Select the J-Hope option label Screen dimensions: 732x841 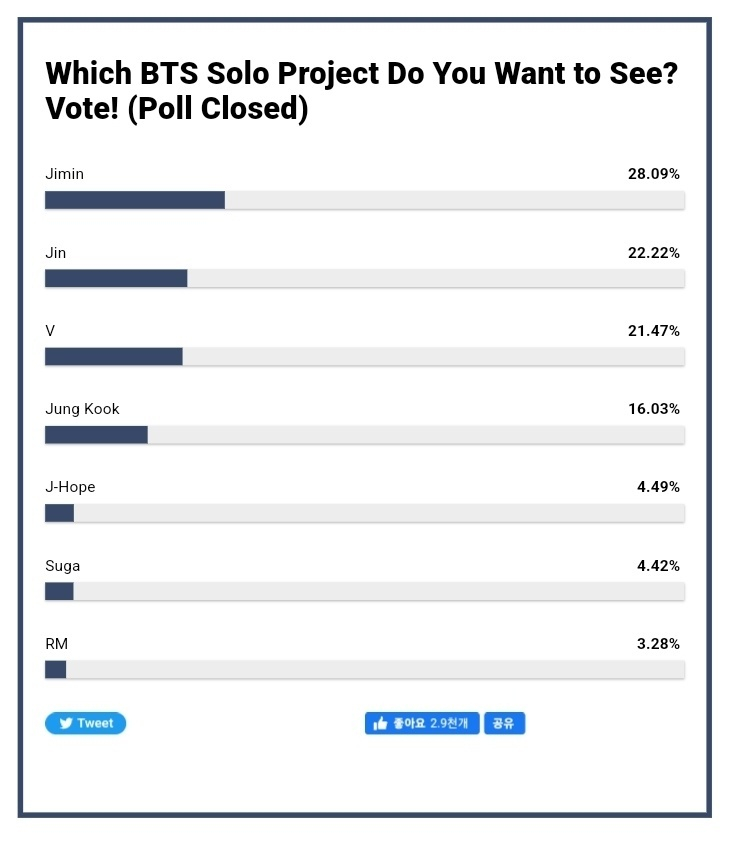(x=70, y=487)
